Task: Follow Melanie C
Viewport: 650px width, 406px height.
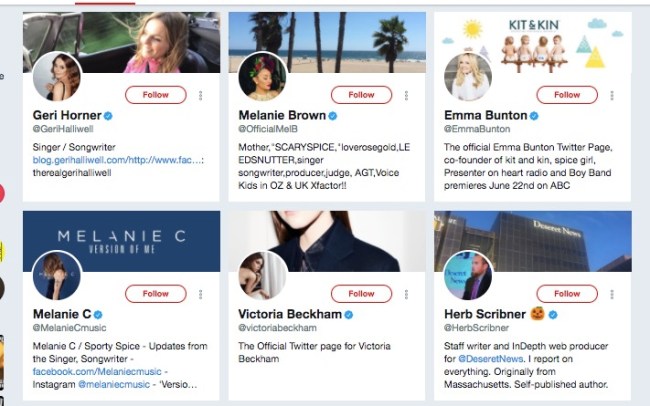Action: (x=156, y=294)
